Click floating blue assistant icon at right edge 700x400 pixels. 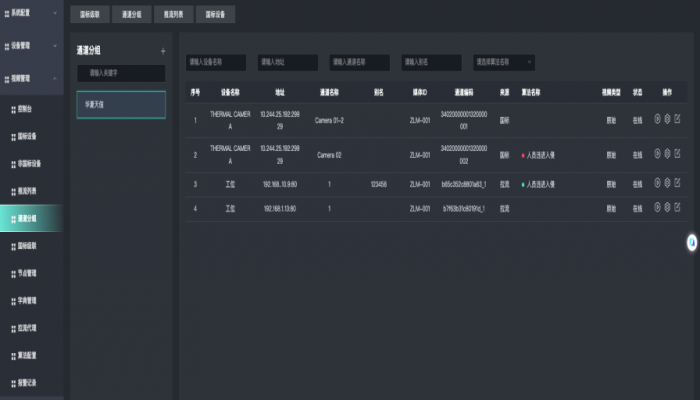pyautogui.click(x=691, y=243)
